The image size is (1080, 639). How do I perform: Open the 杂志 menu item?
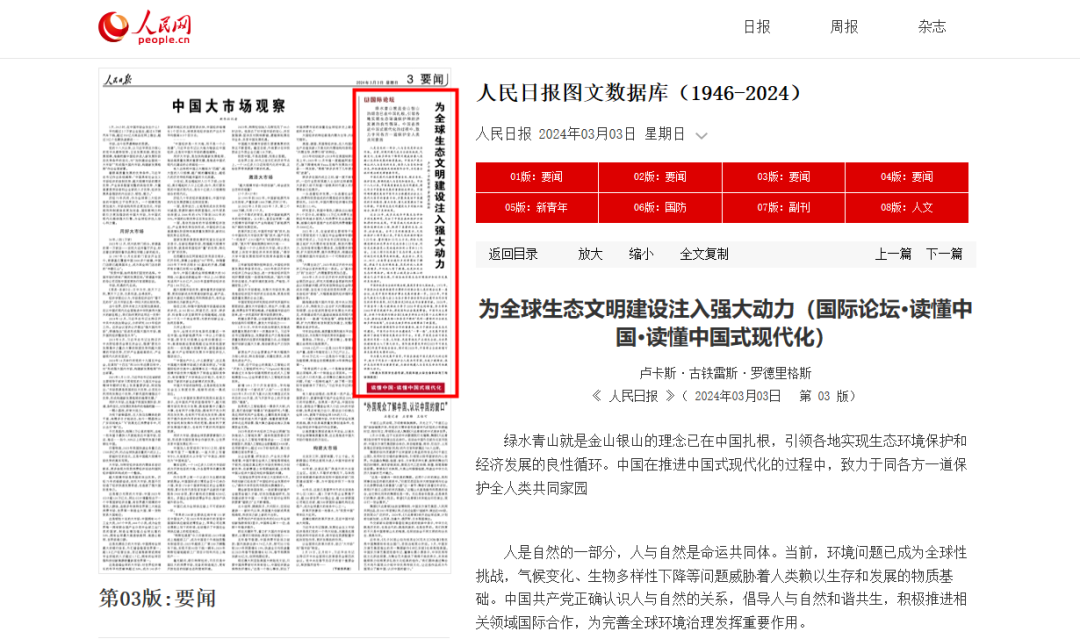click(932, 27)
